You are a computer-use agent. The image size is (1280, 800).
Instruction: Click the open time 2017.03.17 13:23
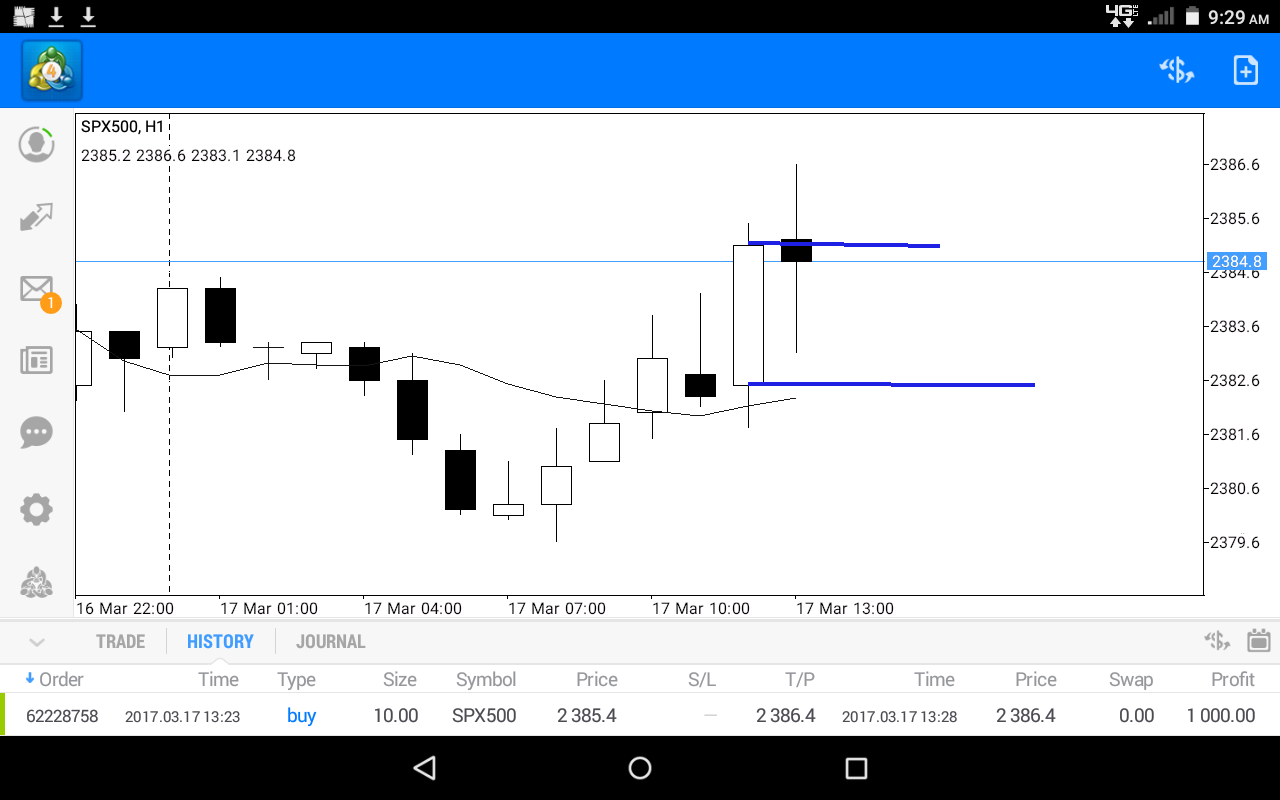(182, 716)
